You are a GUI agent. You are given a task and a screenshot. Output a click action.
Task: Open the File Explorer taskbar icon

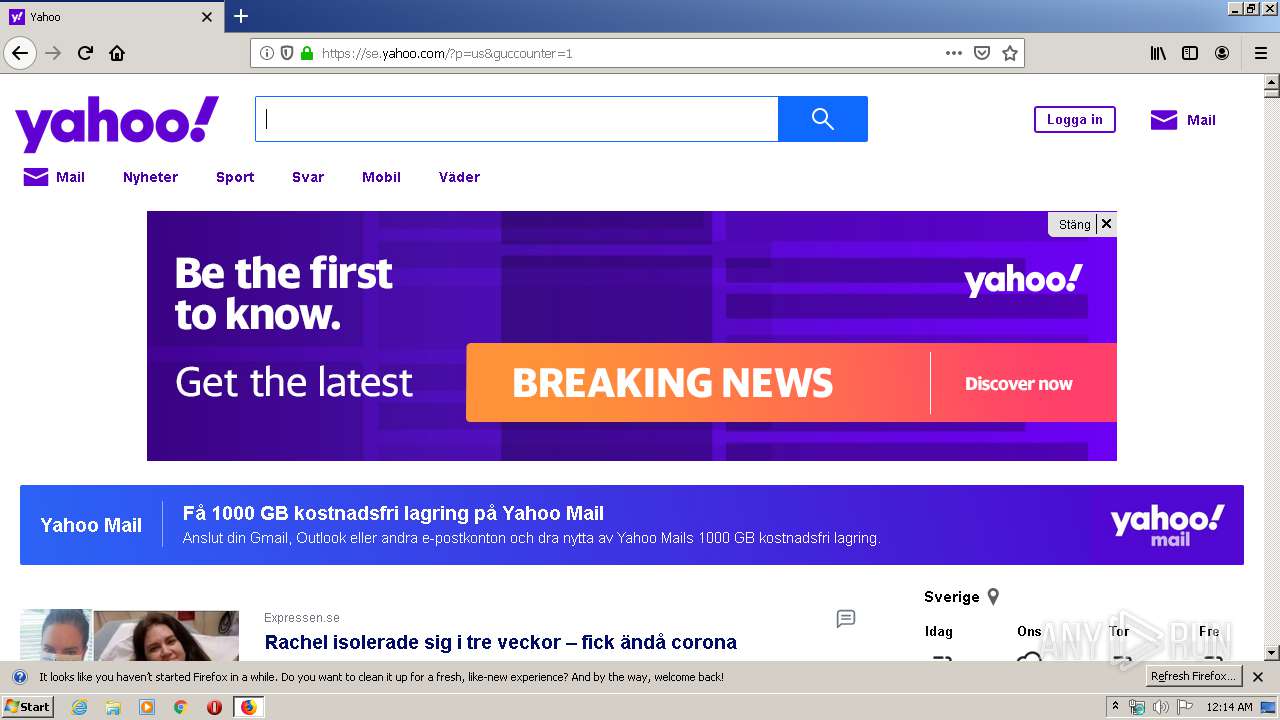[x=113, y=707]
